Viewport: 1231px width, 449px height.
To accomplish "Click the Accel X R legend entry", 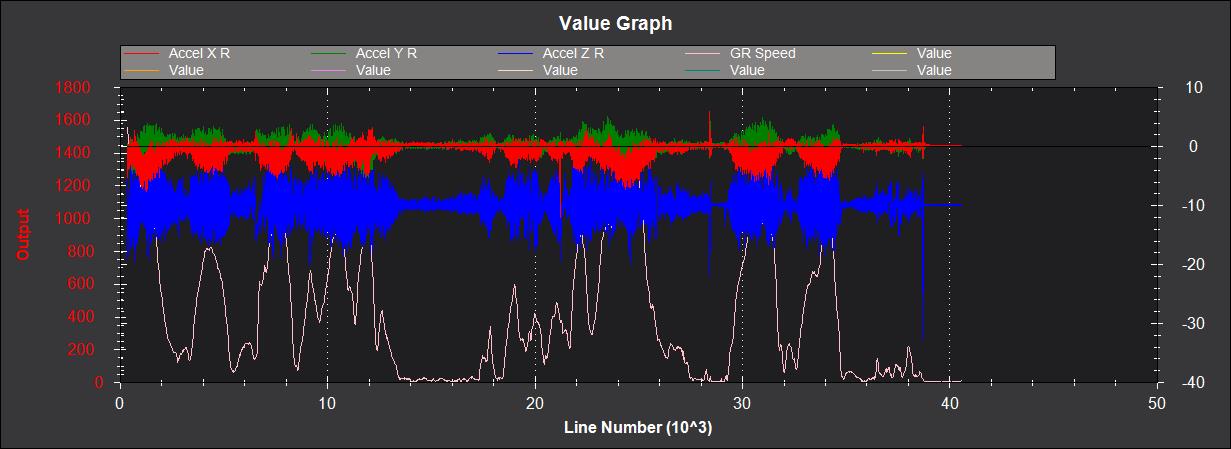I will coord(199,53).
